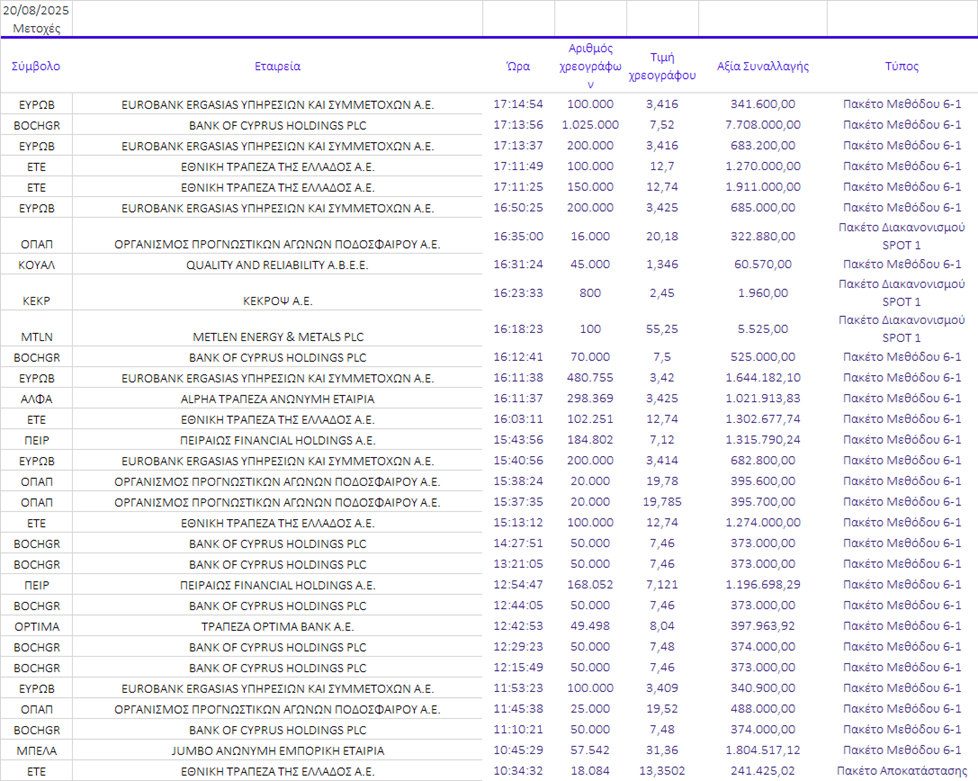Select quantity cell 184.802
The height and width of the screenshot is (781, 978).
click(x=590, y=440)
